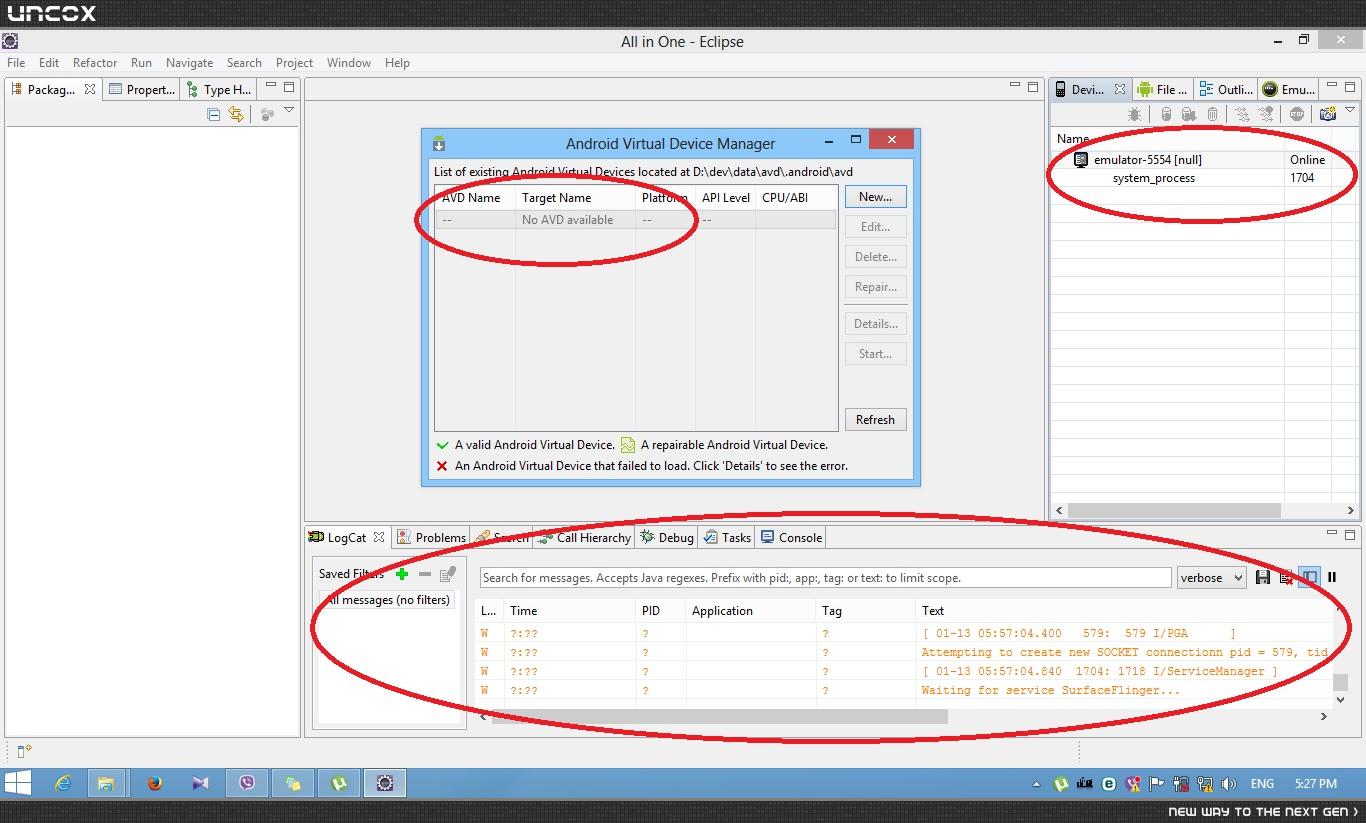The image size is (1366, 823).
Task: Add a new LogCat saved filter
Action: coord(401,574)
